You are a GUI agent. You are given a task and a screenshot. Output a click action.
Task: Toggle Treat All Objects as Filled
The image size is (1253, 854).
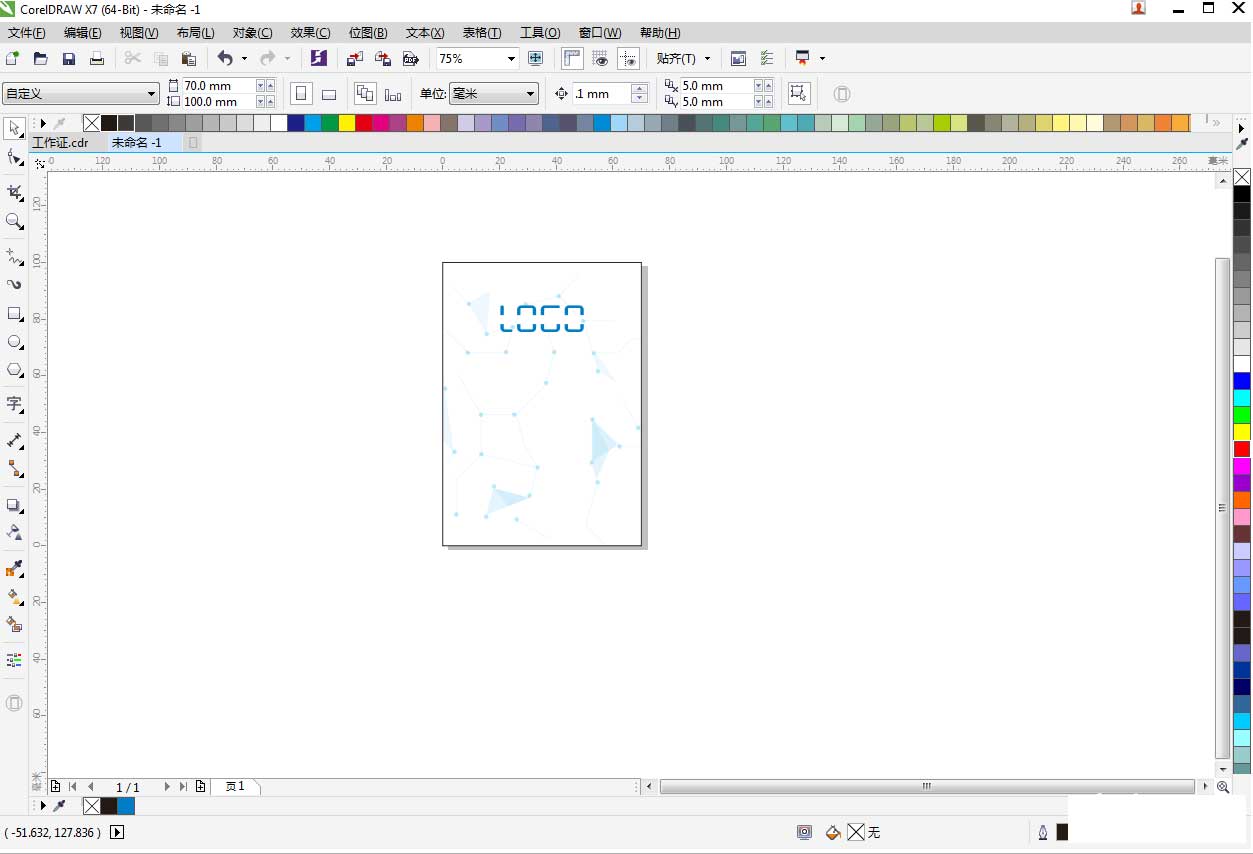tap(798, 94)
